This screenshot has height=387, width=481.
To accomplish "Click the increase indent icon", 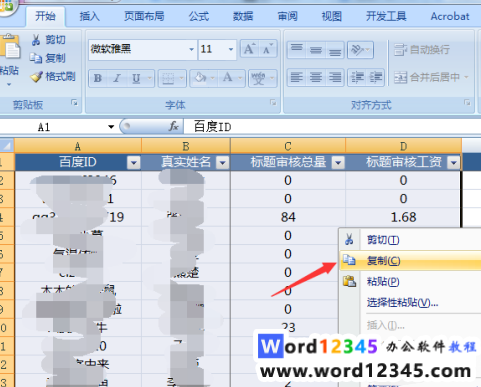I will (376, 78).
